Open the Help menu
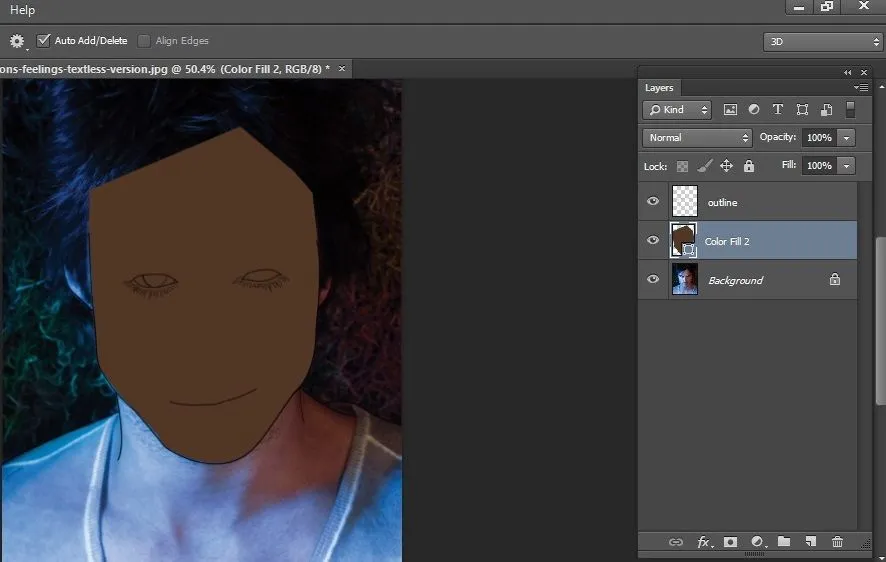Screen dimensions: 886x562 (x=22, y=10)
